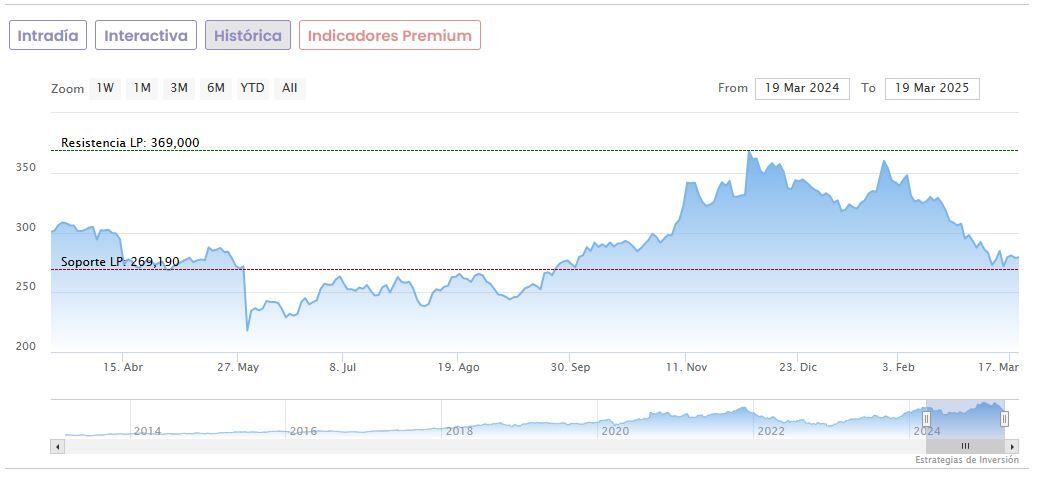
Task: Click the horizontal scrollbar thumb grip
Action: point(965,446)
